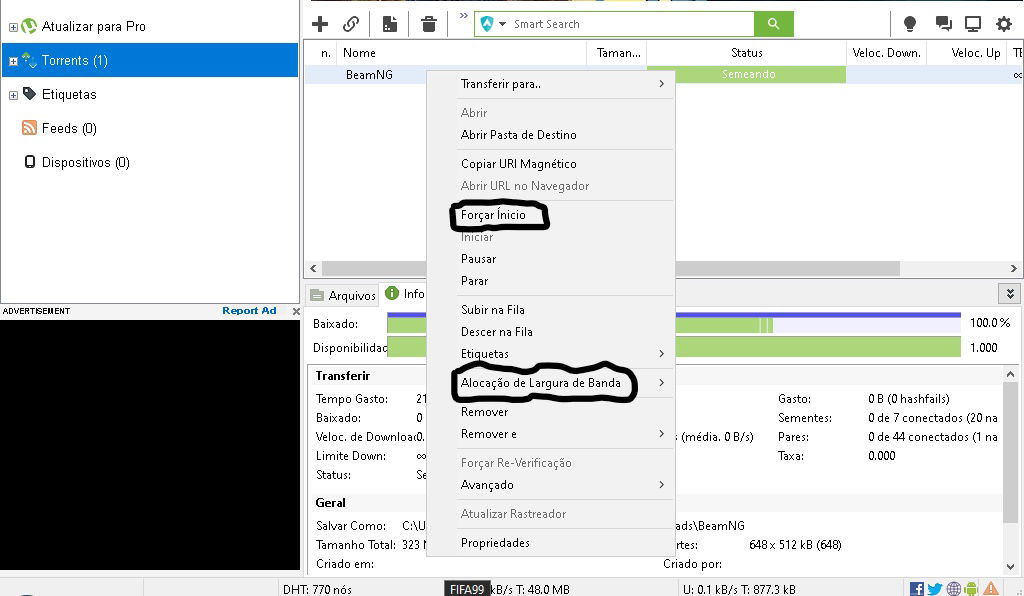Click the Report Ad link
The image size is (1024, 596).
(x=249, y=311)
